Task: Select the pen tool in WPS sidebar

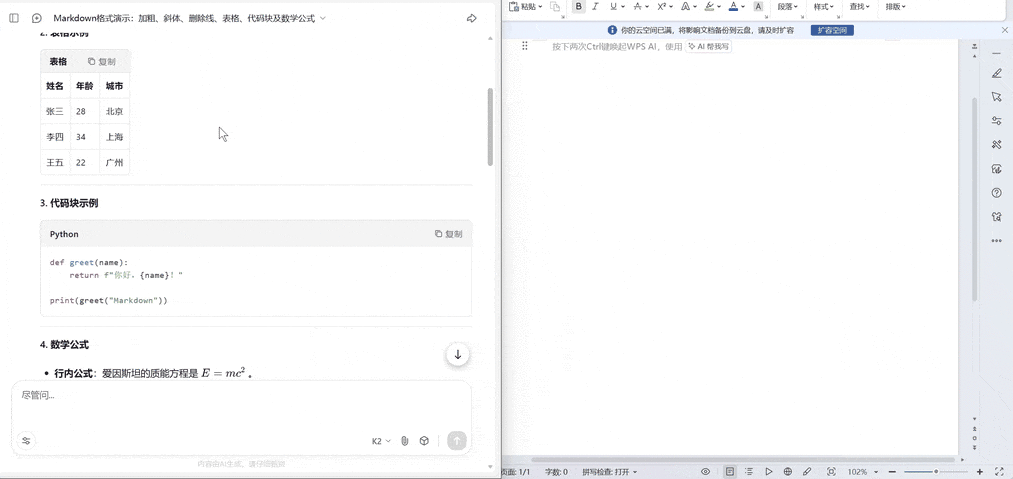Action: click(996, 74)
